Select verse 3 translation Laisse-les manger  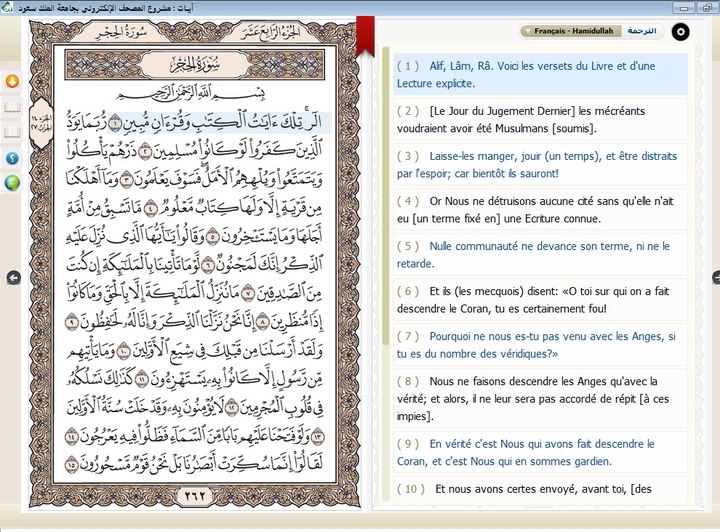(x=540, y=164)
